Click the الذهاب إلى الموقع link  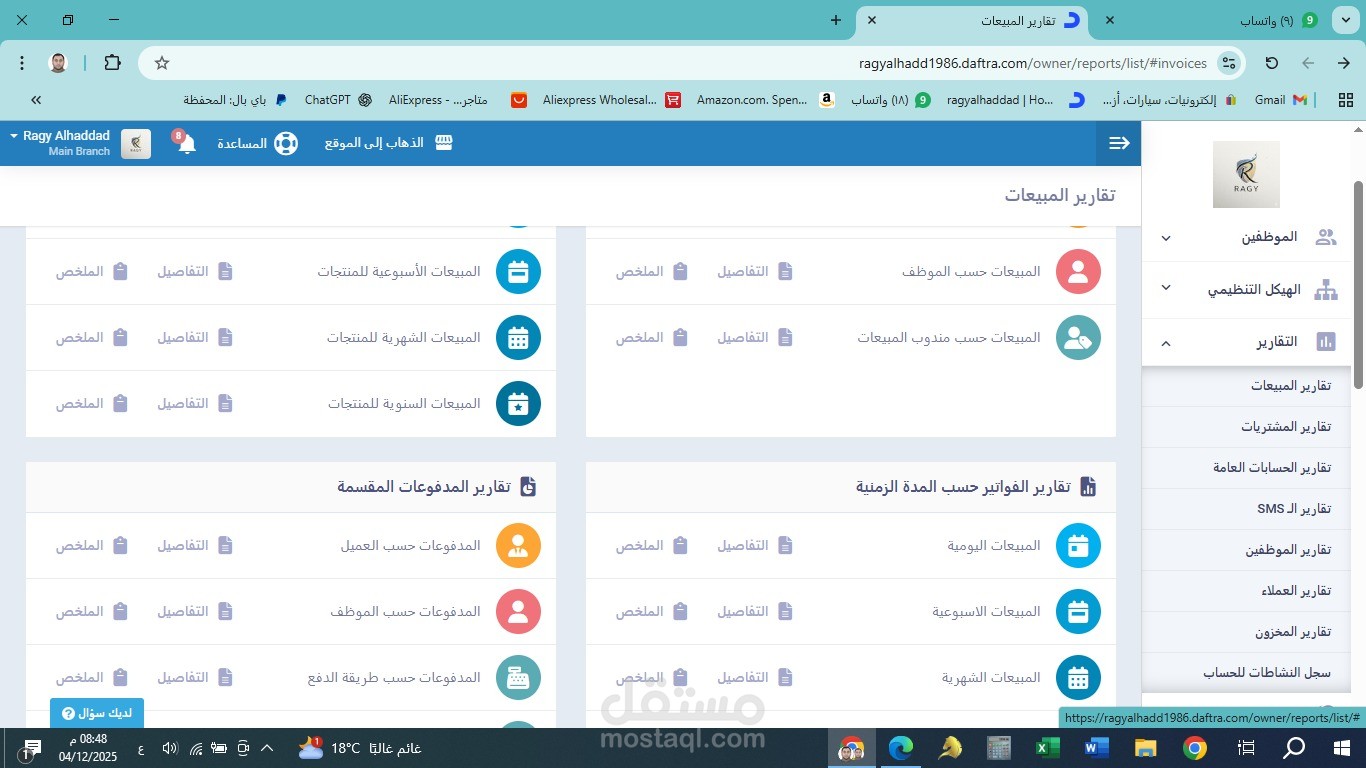click(x=374, y=143)
